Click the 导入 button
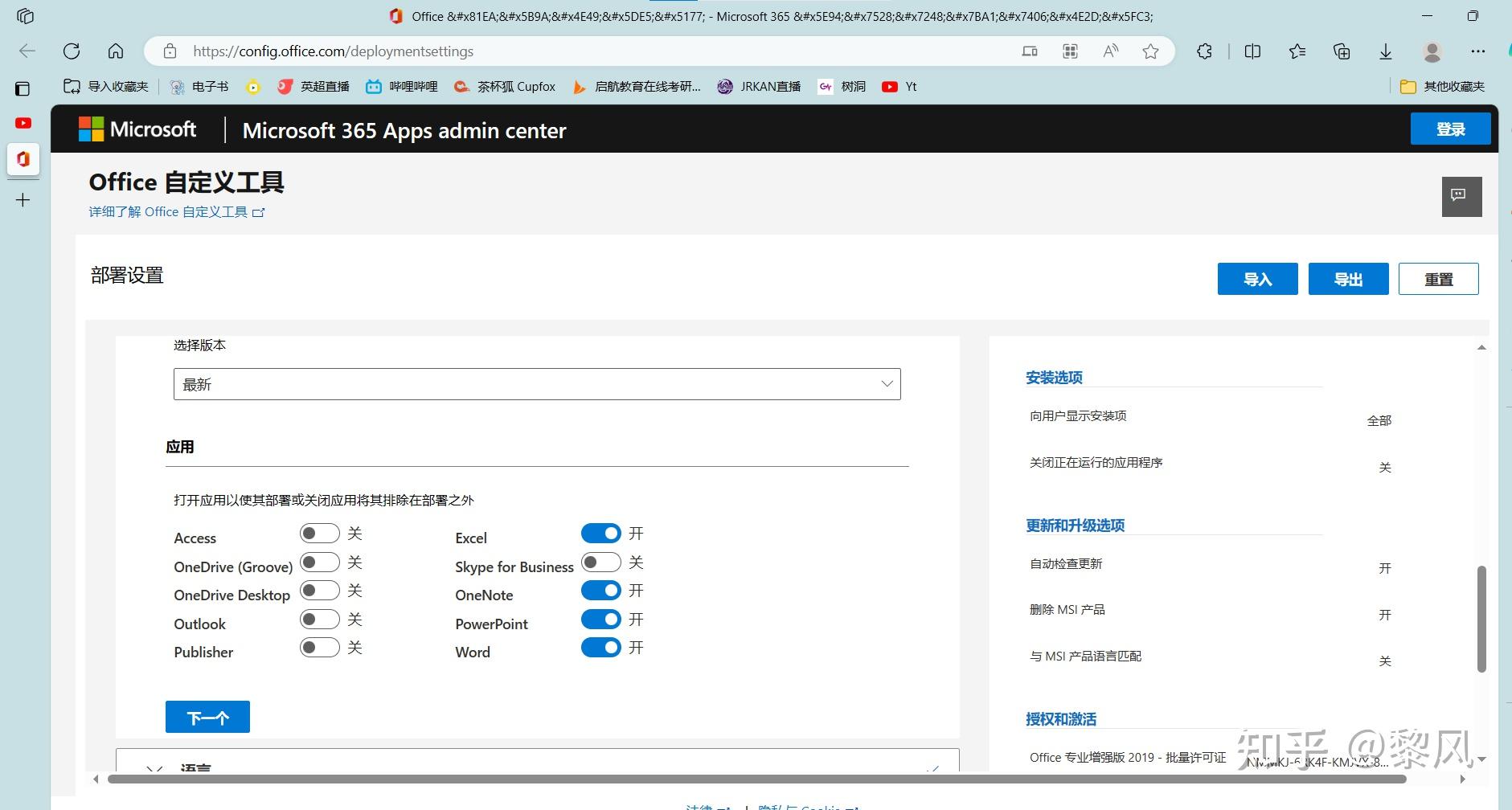The width and height of the screenshot is (1512, 810). (1257, 279)
